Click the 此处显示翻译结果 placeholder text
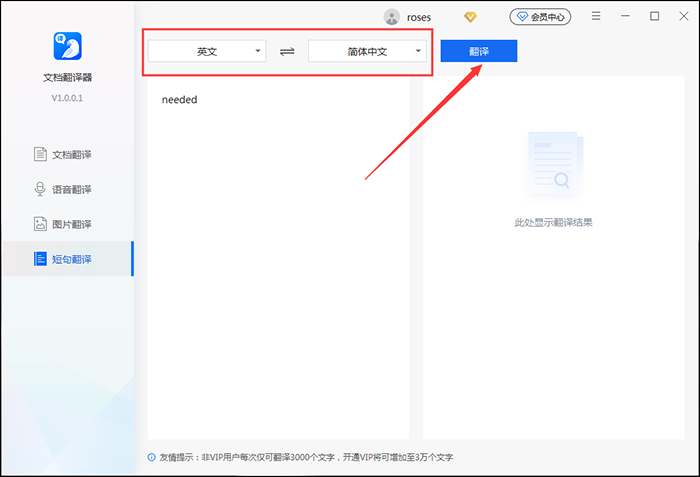This screenshot has width=700, height=477. click(x=553, y=222)
